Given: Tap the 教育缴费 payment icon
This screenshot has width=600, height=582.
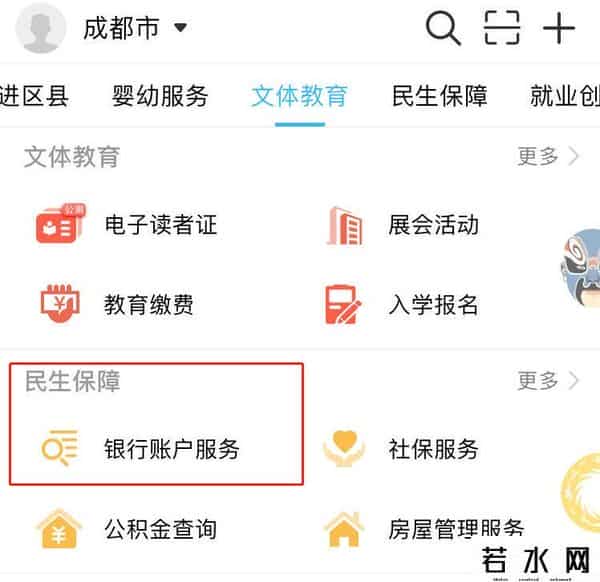Looking at the screenshot, I should pyautogui.click(x=60, y=304).
